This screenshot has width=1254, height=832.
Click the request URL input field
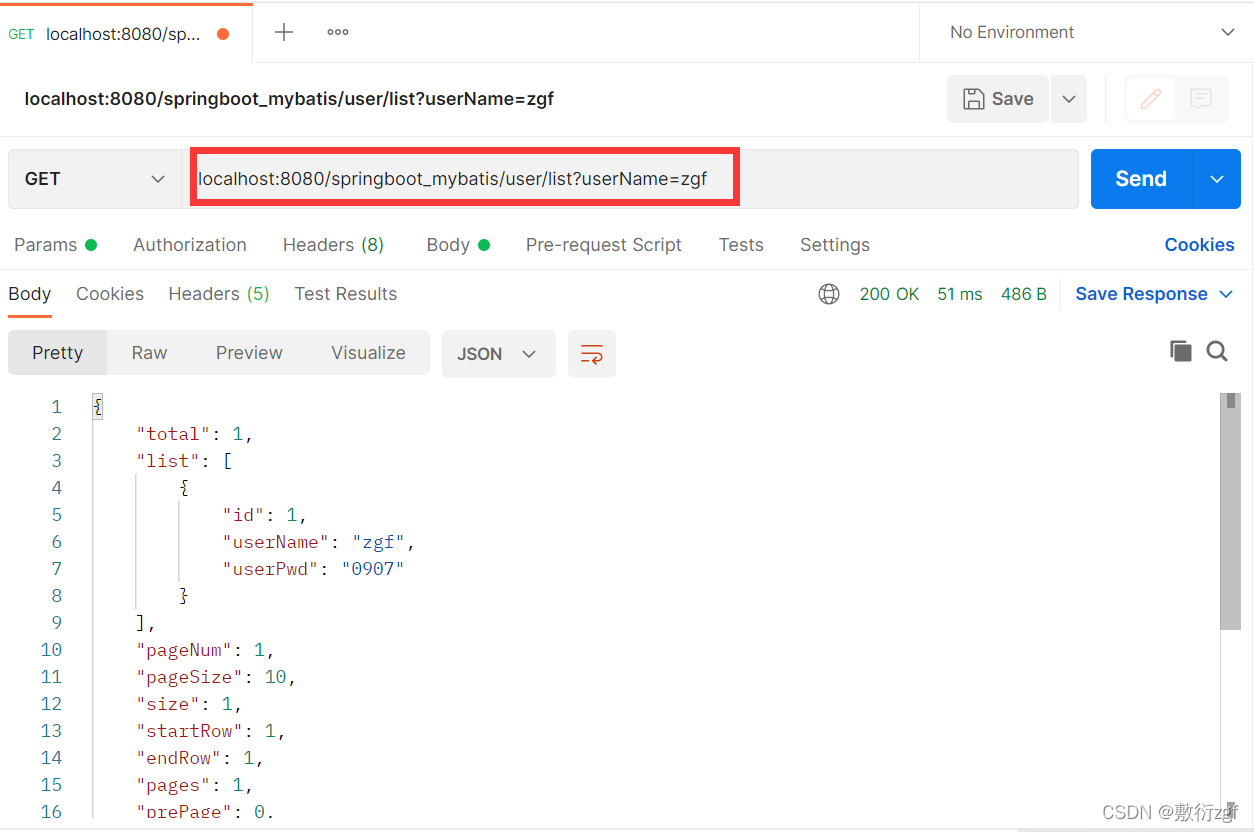pos(630,179)
